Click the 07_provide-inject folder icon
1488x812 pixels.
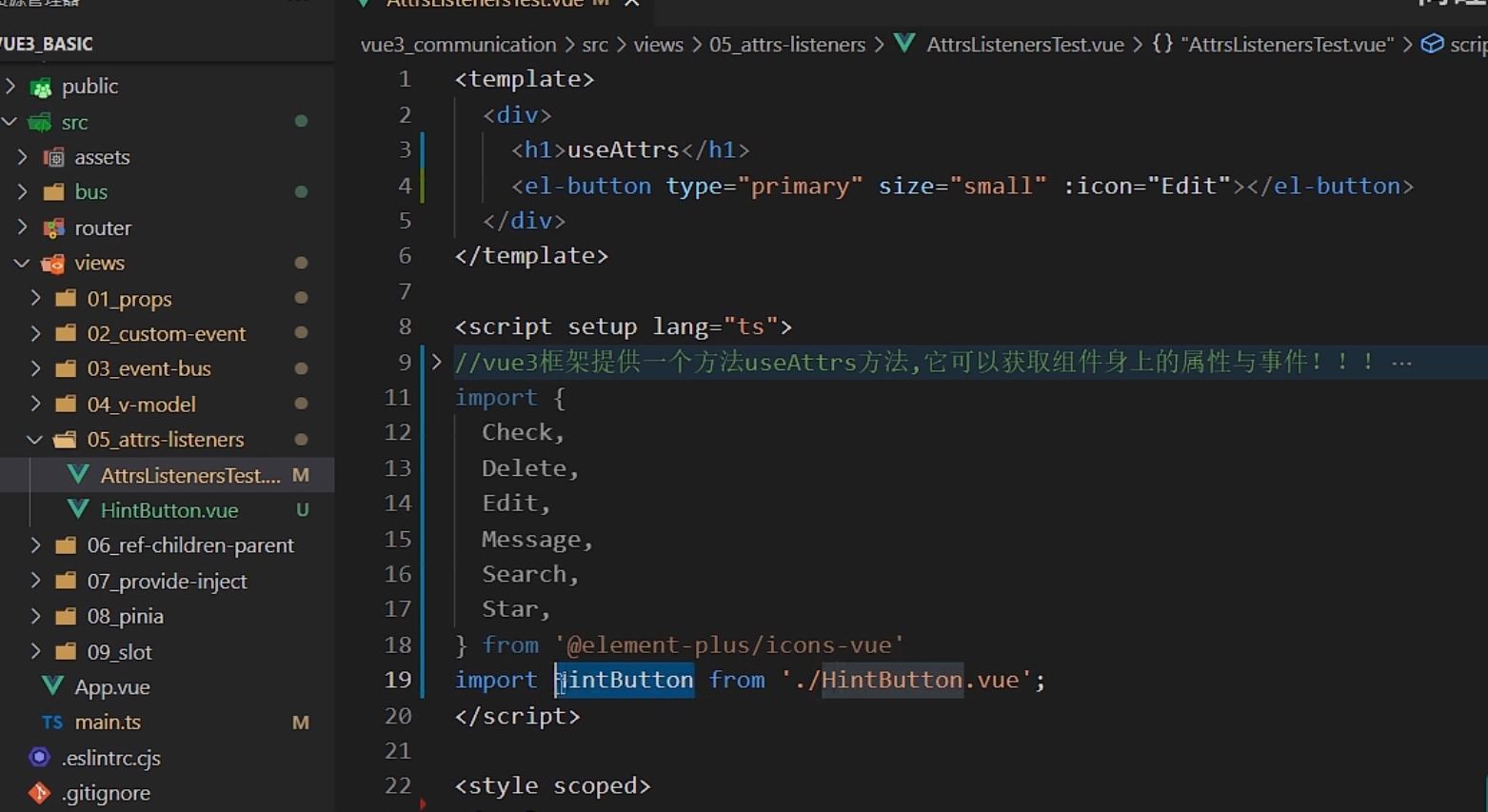pos(67,581)
